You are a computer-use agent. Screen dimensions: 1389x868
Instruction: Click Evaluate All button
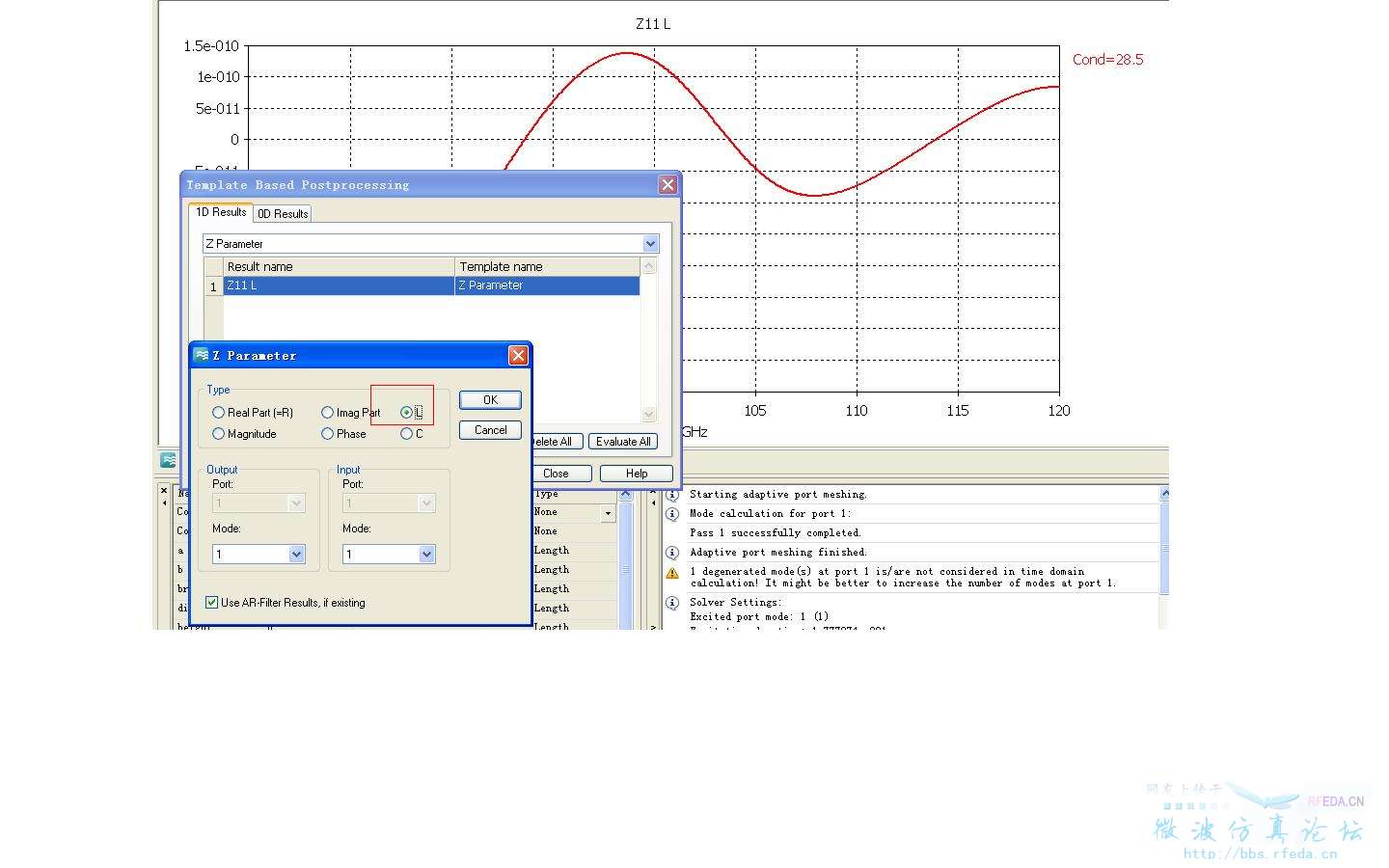[623, 442]
